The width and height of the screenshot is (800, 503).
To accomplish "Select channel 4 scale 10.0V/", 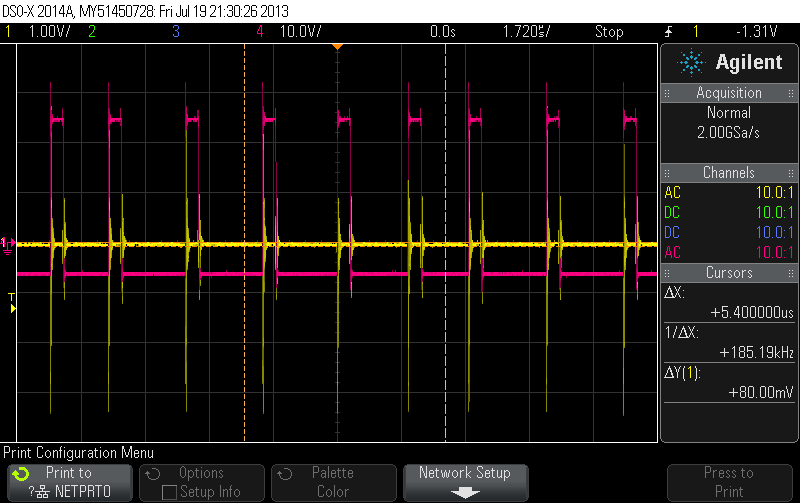I will [301, 32].
